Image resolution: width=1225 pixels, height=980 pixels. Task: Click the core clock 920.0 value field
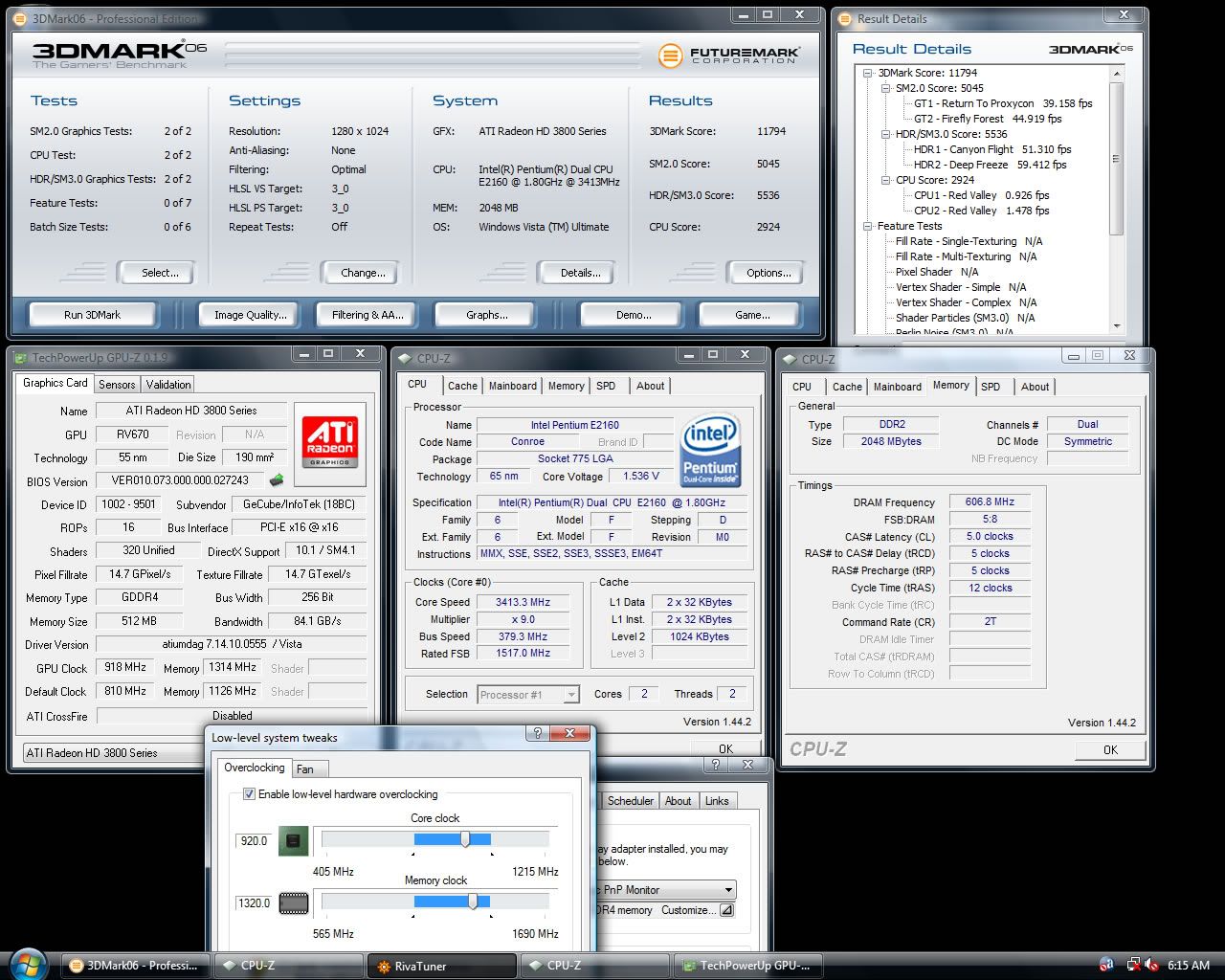click(255, 841)
